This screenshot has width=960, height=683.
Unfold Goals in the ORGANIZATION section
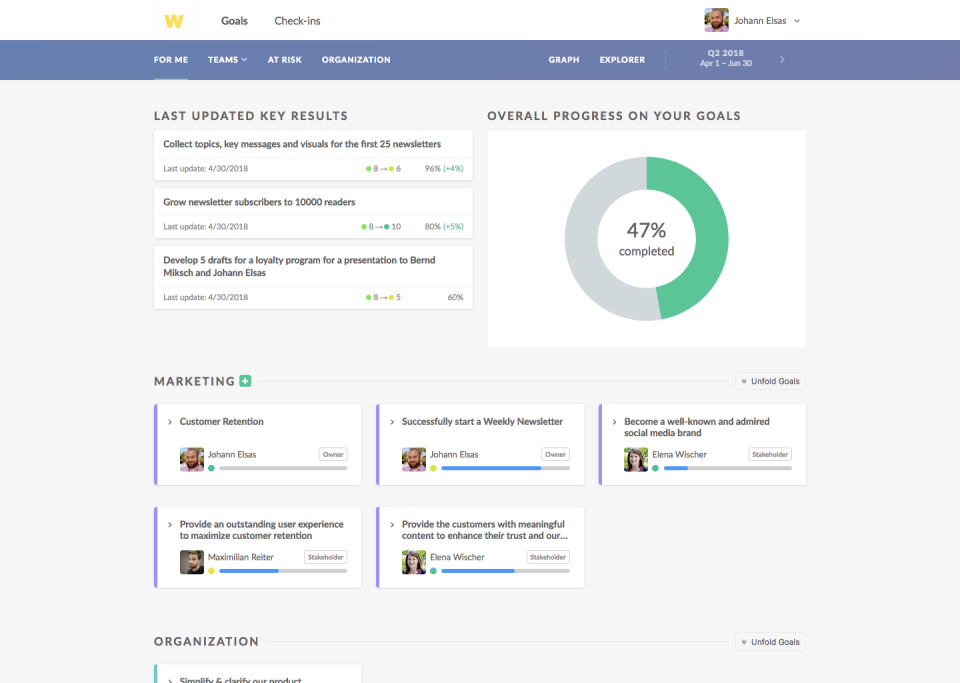769,641
